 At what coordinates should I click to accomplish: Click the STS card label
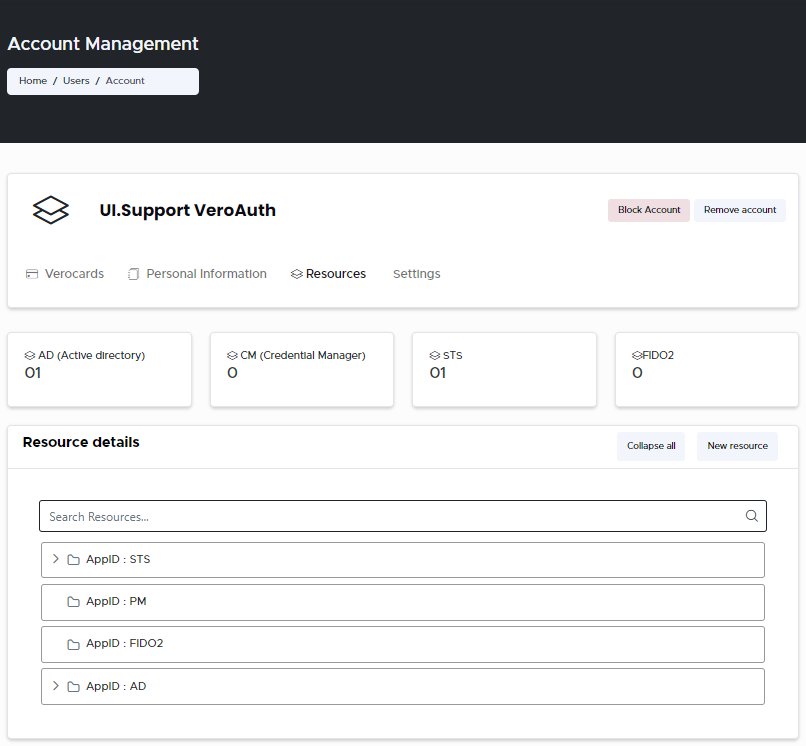453,355
